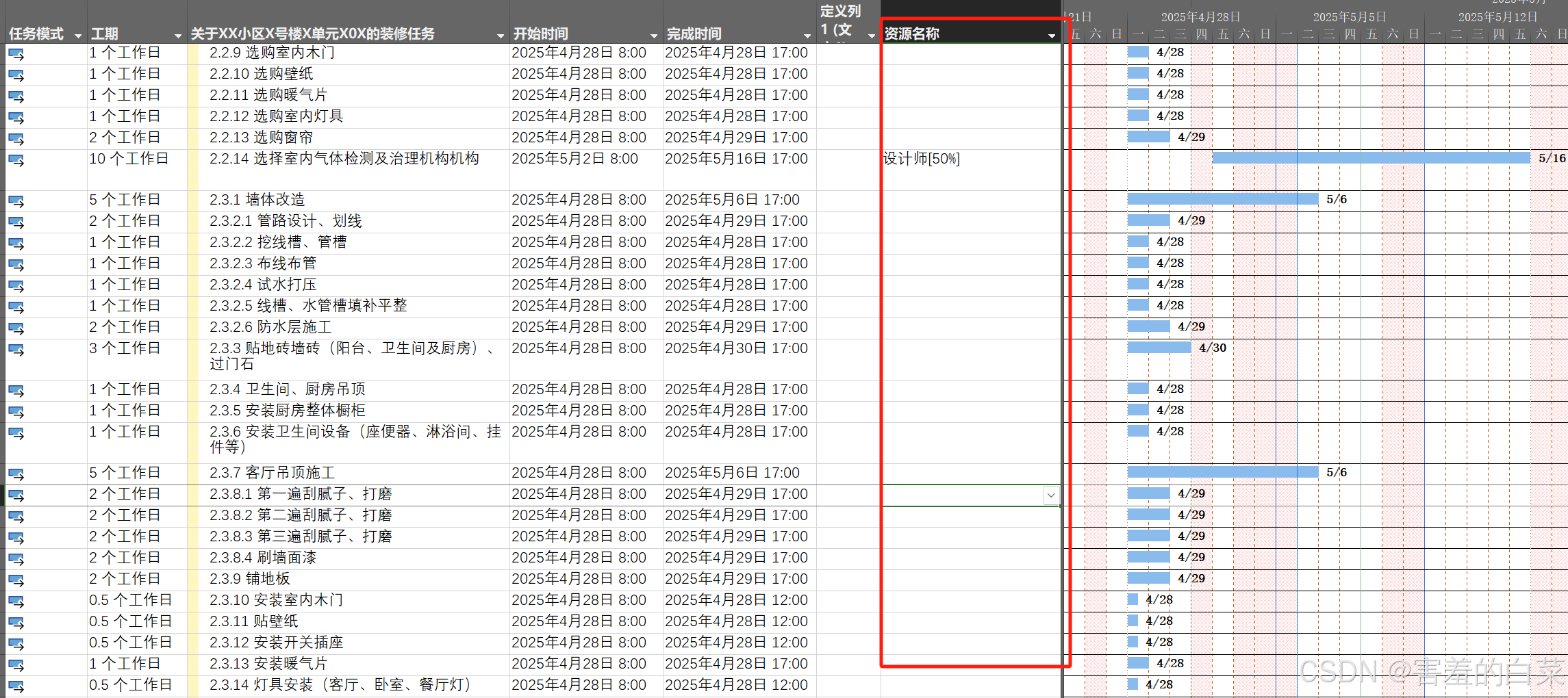Click the task mode icon for 2.2.12 选购室内灯具
The height and width of the screenshot is (698, 1568).
16,117
